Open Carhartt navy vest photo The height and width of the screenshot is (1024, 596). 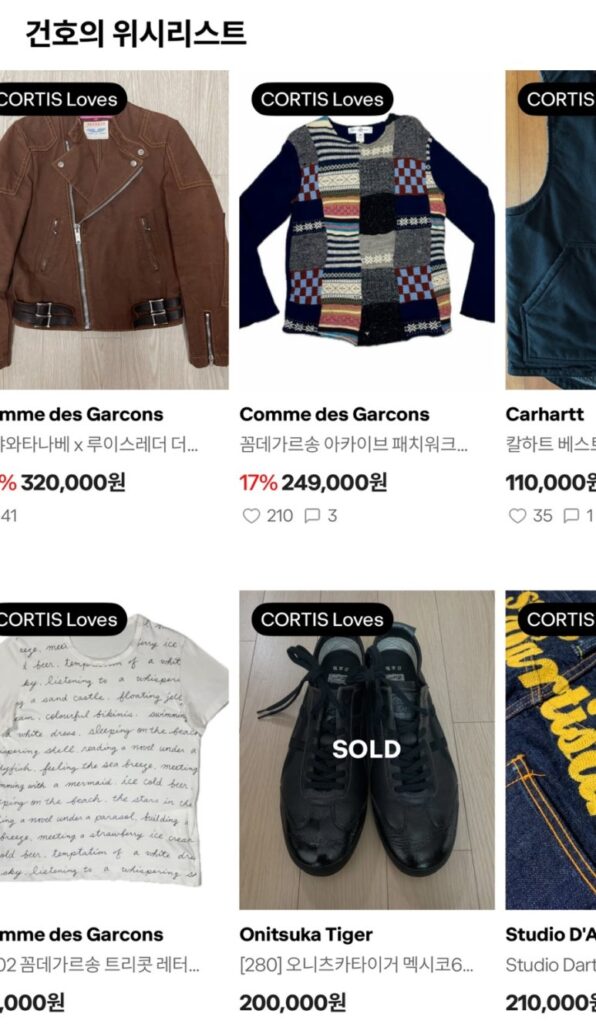[551, 230]
